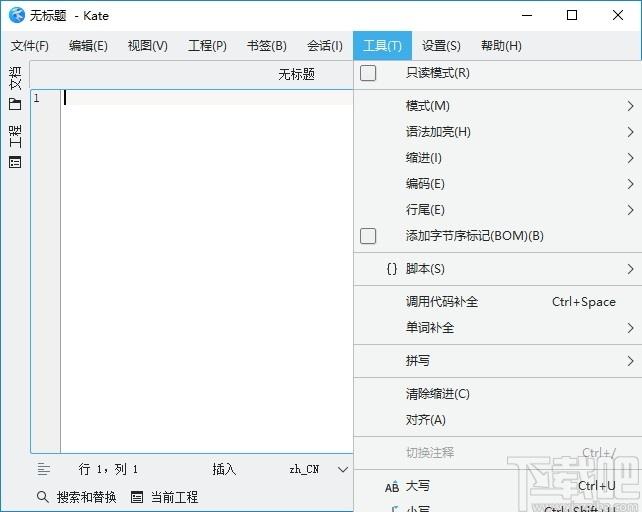Image resolution: width=642 pixels, height=512 pixels.
Task: Open the 工程 project sidebar panel
Action: [x=15, y=145]
